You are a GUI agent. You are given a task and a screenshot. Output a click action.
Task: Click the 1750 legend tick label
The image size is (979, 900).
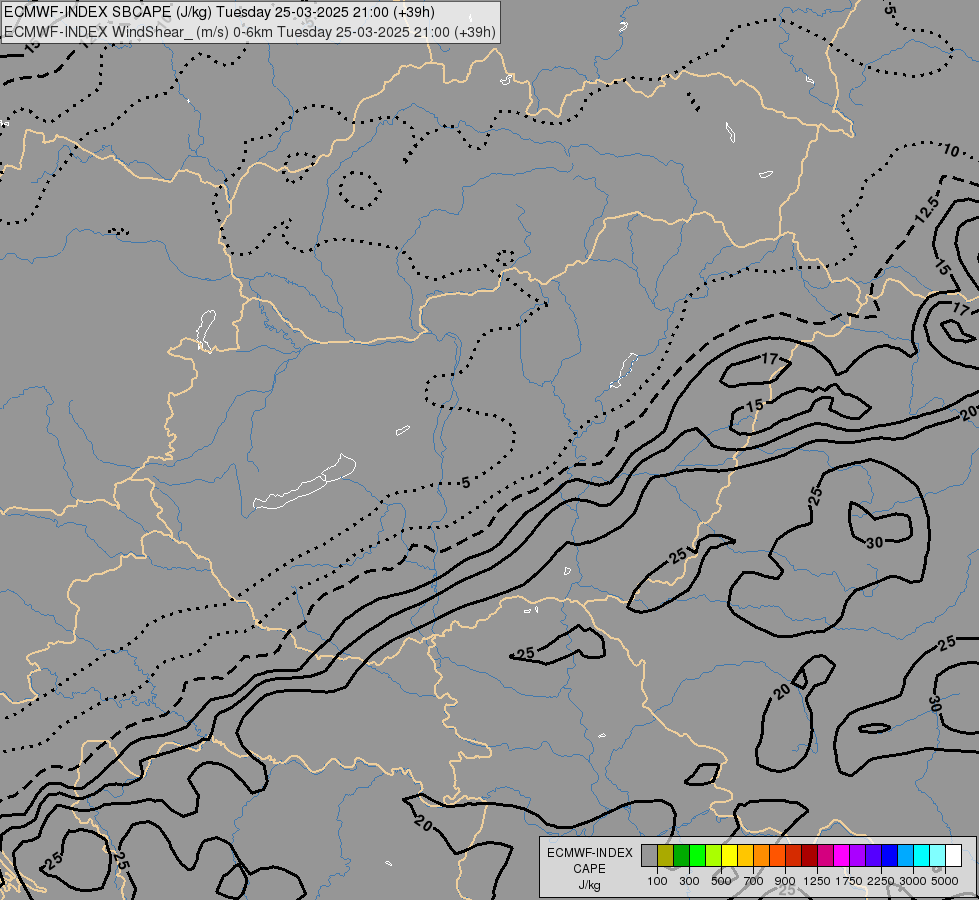coord(849,881)
